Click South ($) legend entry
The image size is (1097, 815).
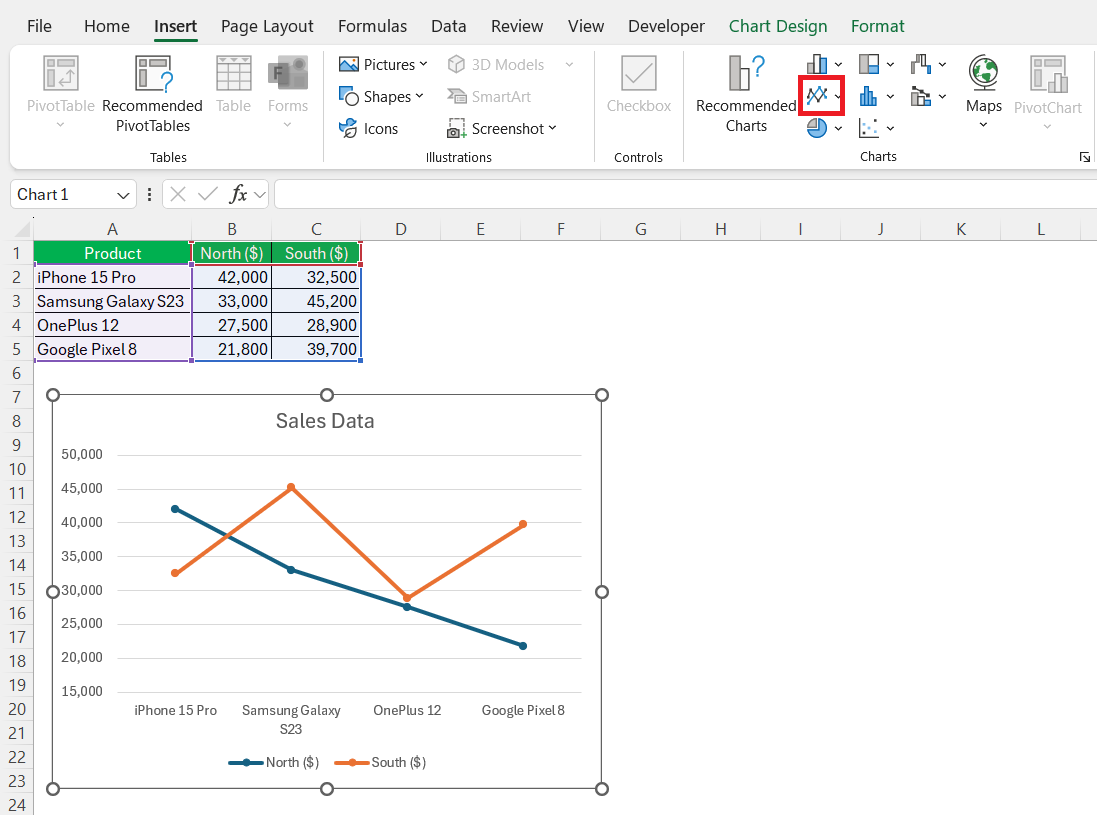click(x=380, y=762)
